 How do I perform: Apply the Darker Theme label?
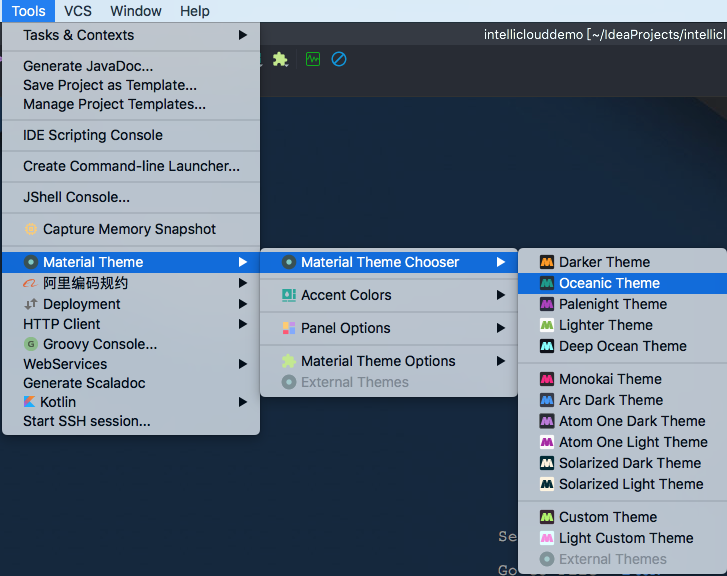604,262
